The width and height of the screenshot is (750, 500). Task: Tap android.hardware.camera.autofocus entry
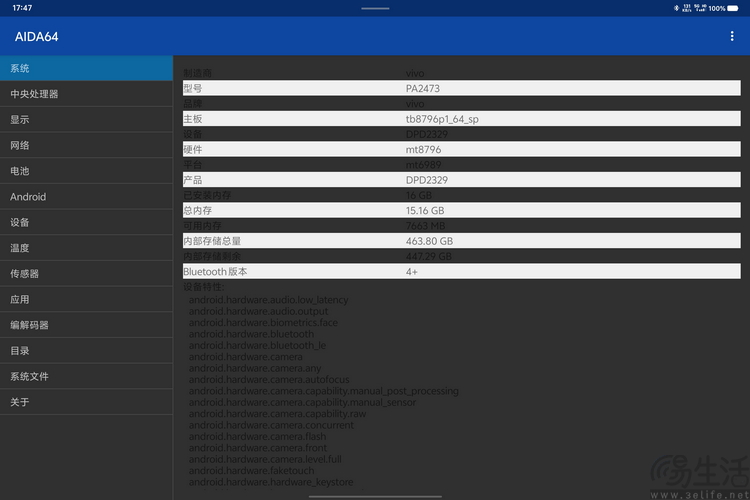pyautogui.click(x=269, y=379)
